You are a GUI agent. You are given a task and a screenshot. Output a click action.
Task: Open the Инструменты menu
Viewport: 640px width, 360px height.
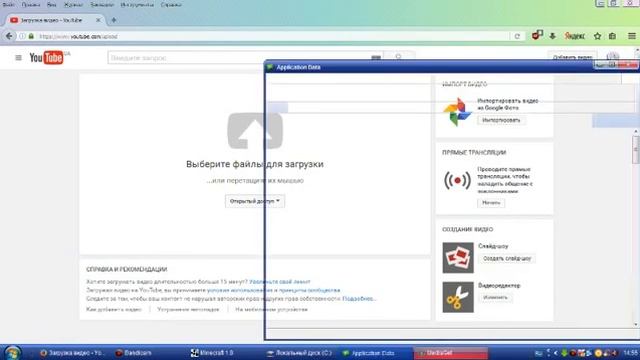tap(137, 5)
